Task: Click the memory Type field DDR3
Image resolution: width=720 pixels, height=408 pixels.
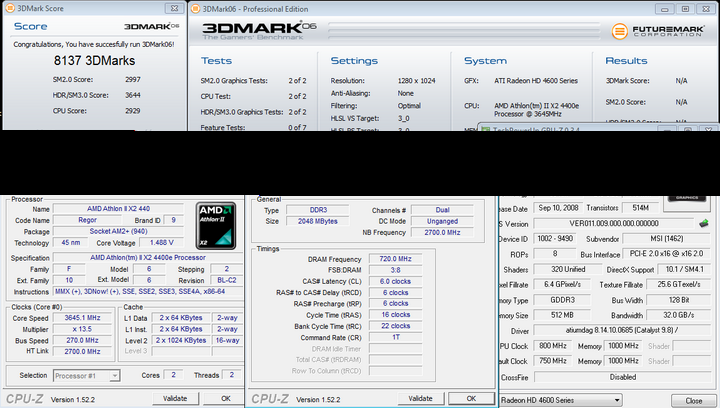Action: (x=318, y=210)
